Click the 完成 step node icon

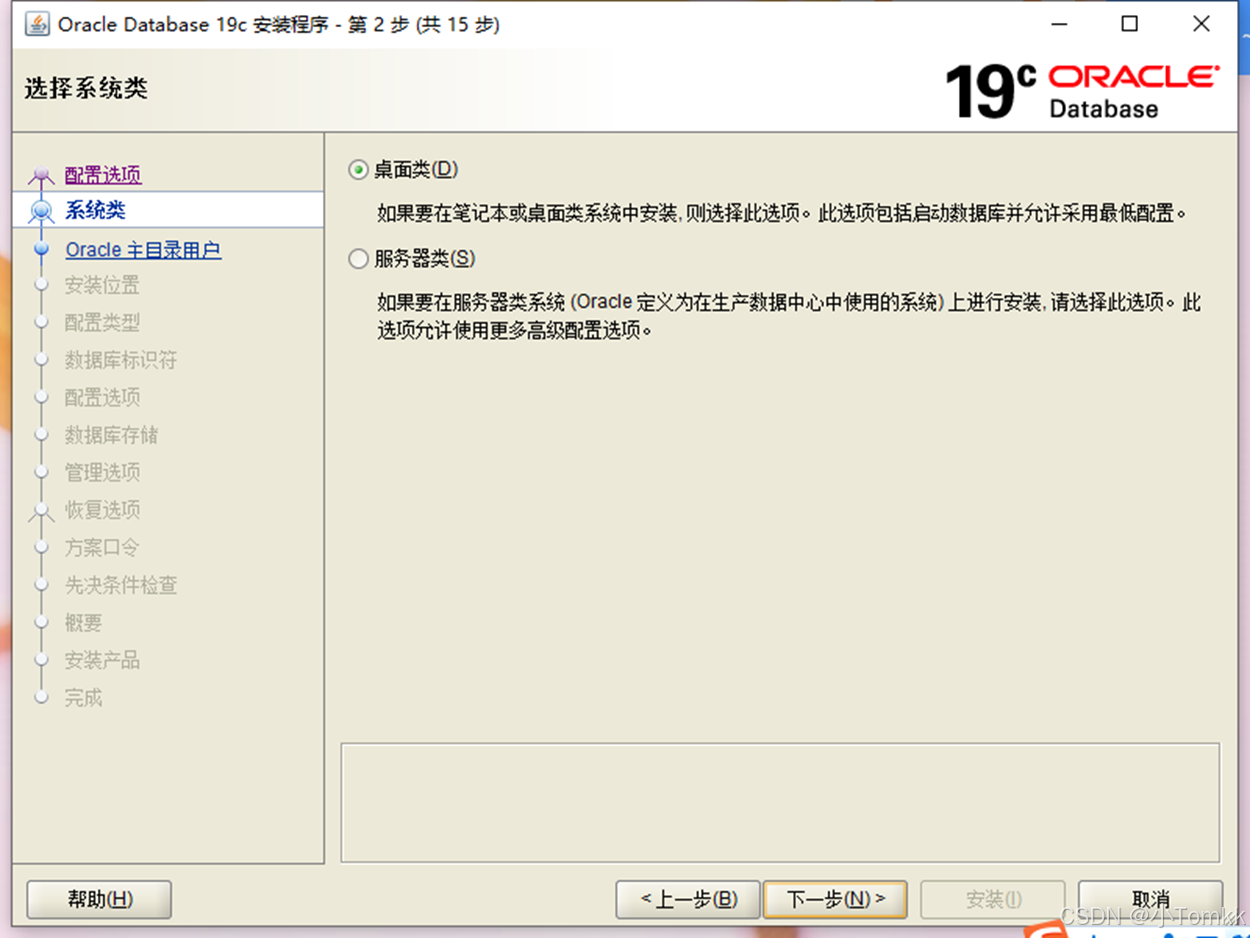click(41, 698)
